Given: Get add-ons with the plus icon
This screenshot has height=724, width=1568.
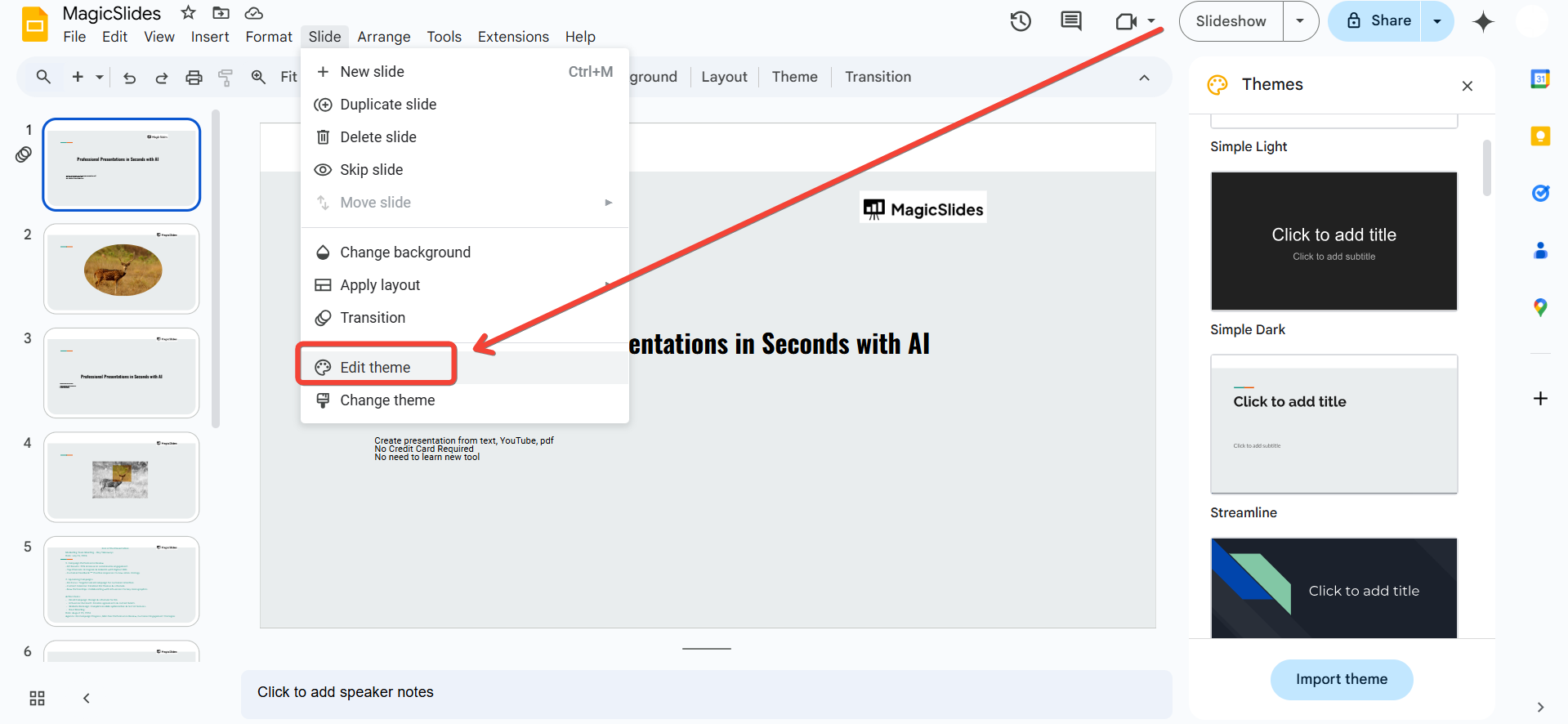Looking at the screenshot, I should click(1540, 398).
